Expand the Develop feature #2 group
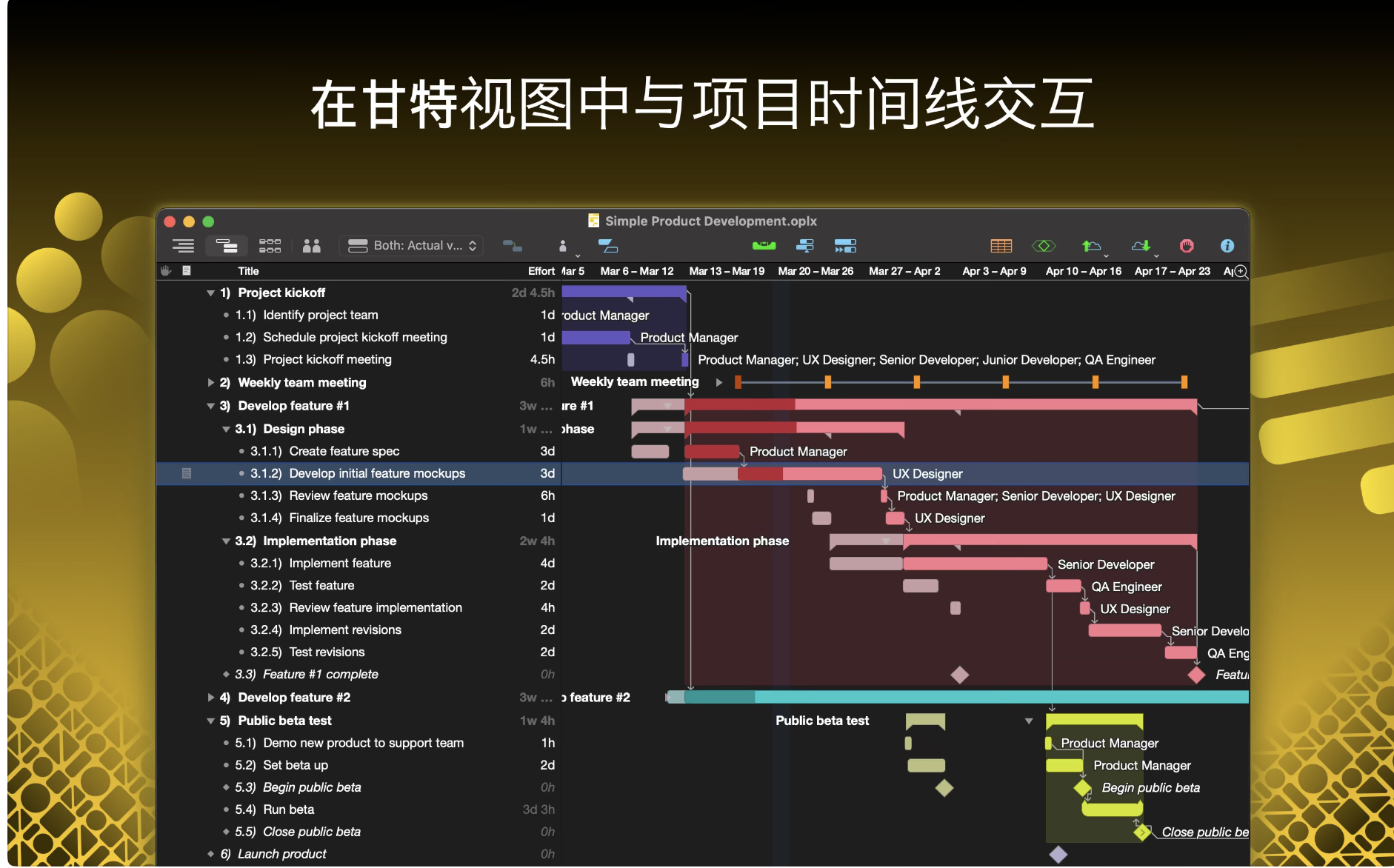The width and height of the screenshot is (1394, 868). coord(211,698)
